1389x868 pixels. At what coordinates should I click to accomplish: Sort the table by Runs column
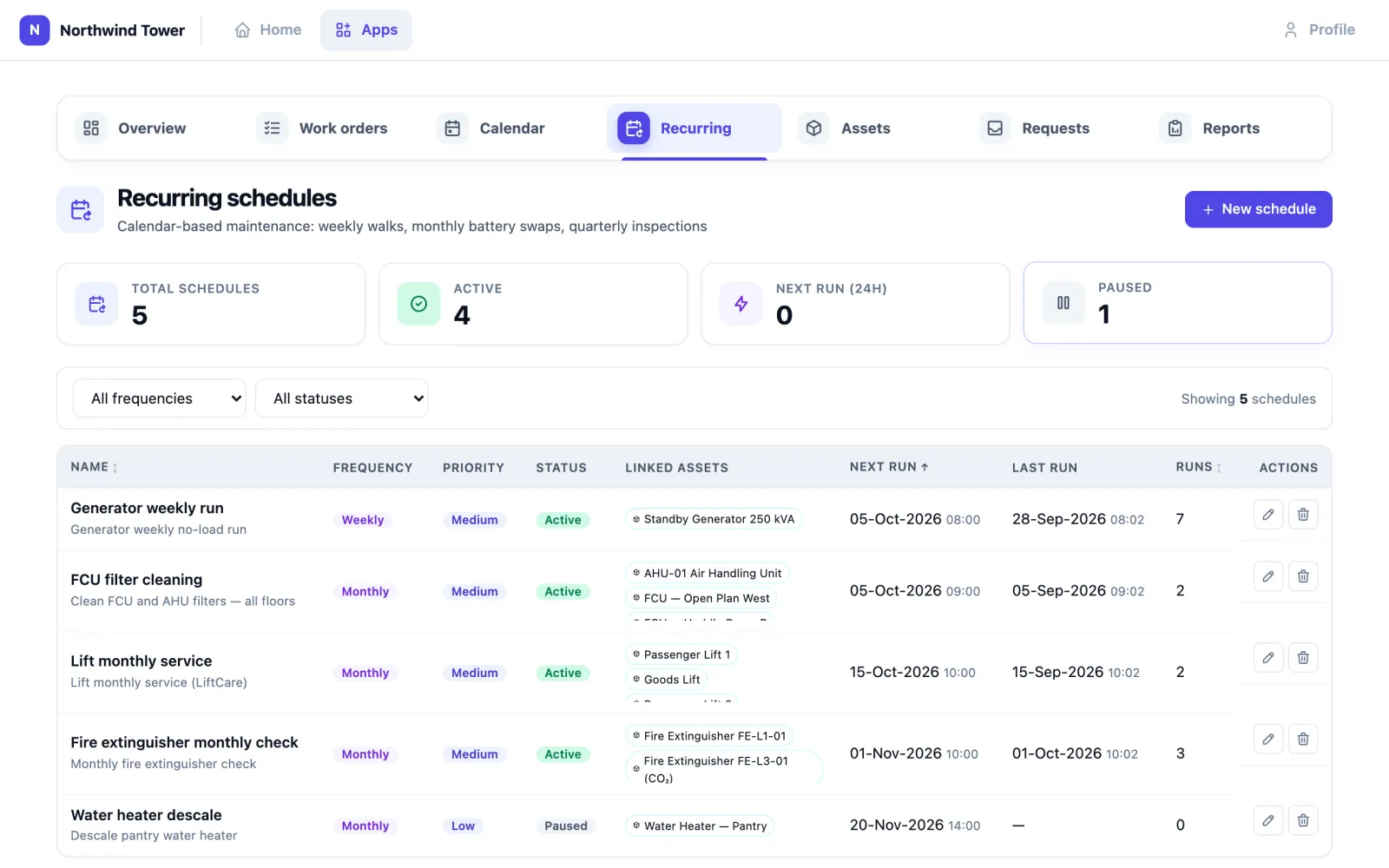(x=1198, y=467)
